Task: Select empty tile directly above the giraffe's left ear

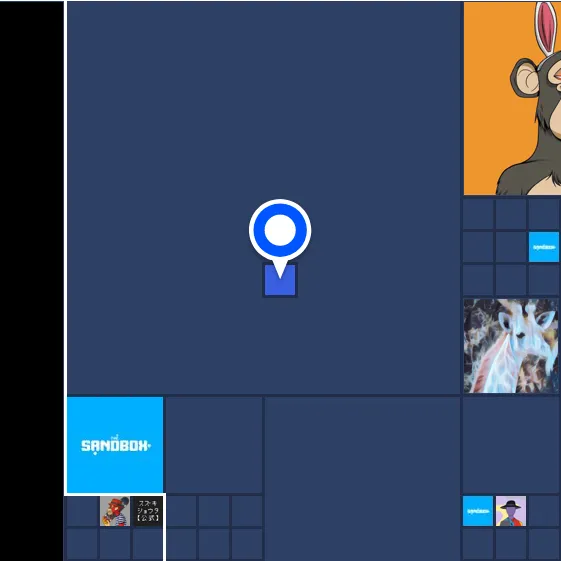Action: click(x=511, y=280)
